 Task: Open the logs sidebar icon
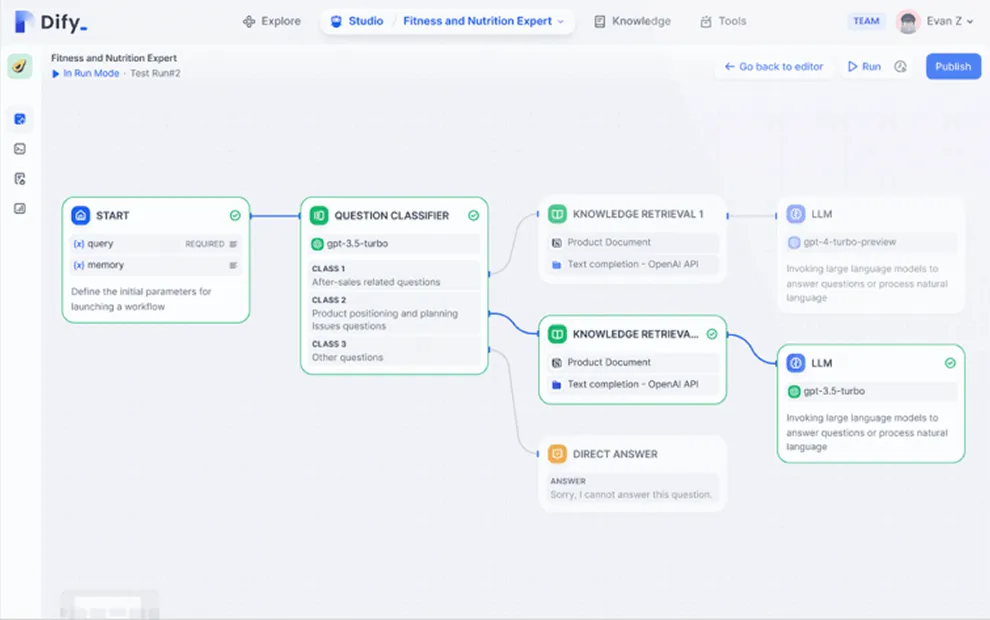pyautogui.click(x=20, y=179)
